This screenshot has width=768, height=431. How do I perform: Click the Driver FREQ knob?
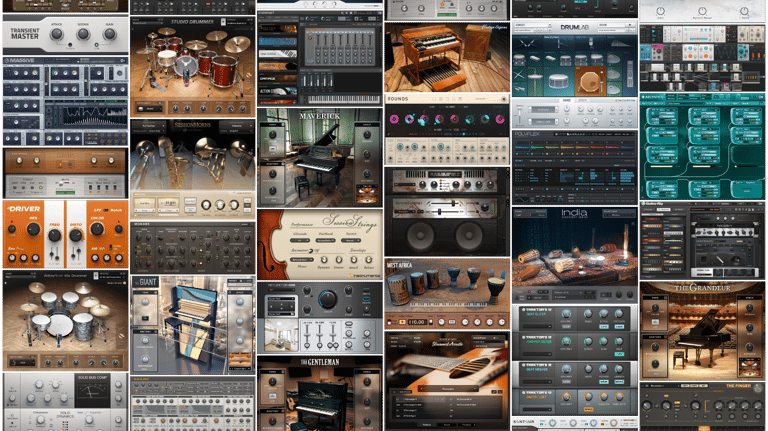click(54, 235)
